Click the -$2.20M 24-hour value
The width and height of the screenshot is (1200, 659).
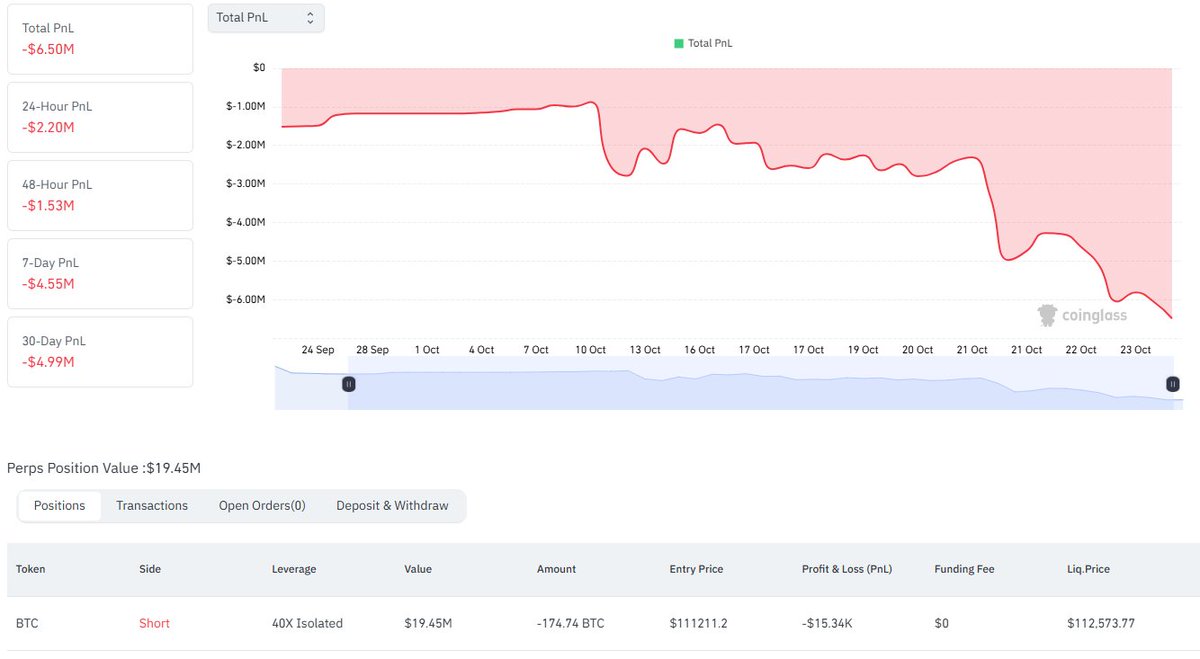coord(48,127)
